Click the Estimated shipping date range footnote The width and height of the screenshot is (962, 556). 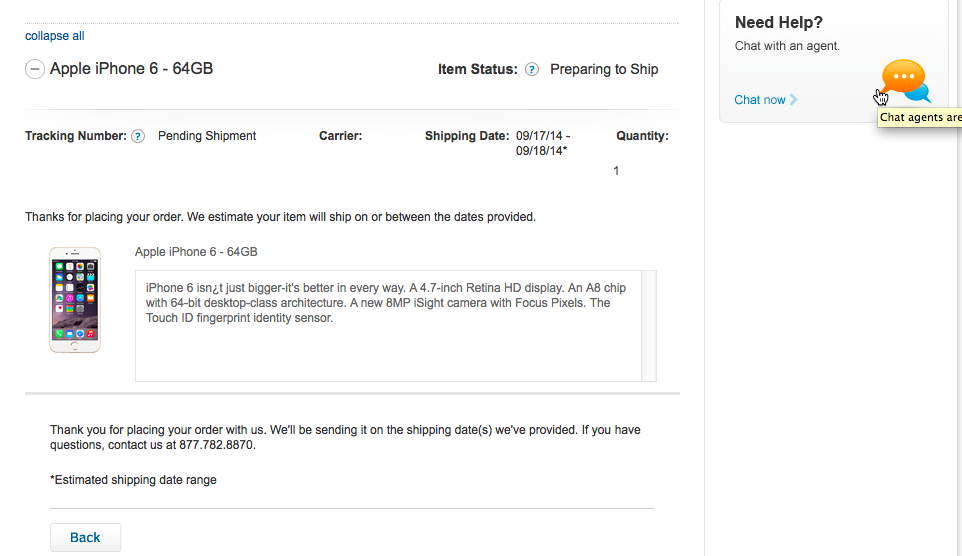coord(133,480)
